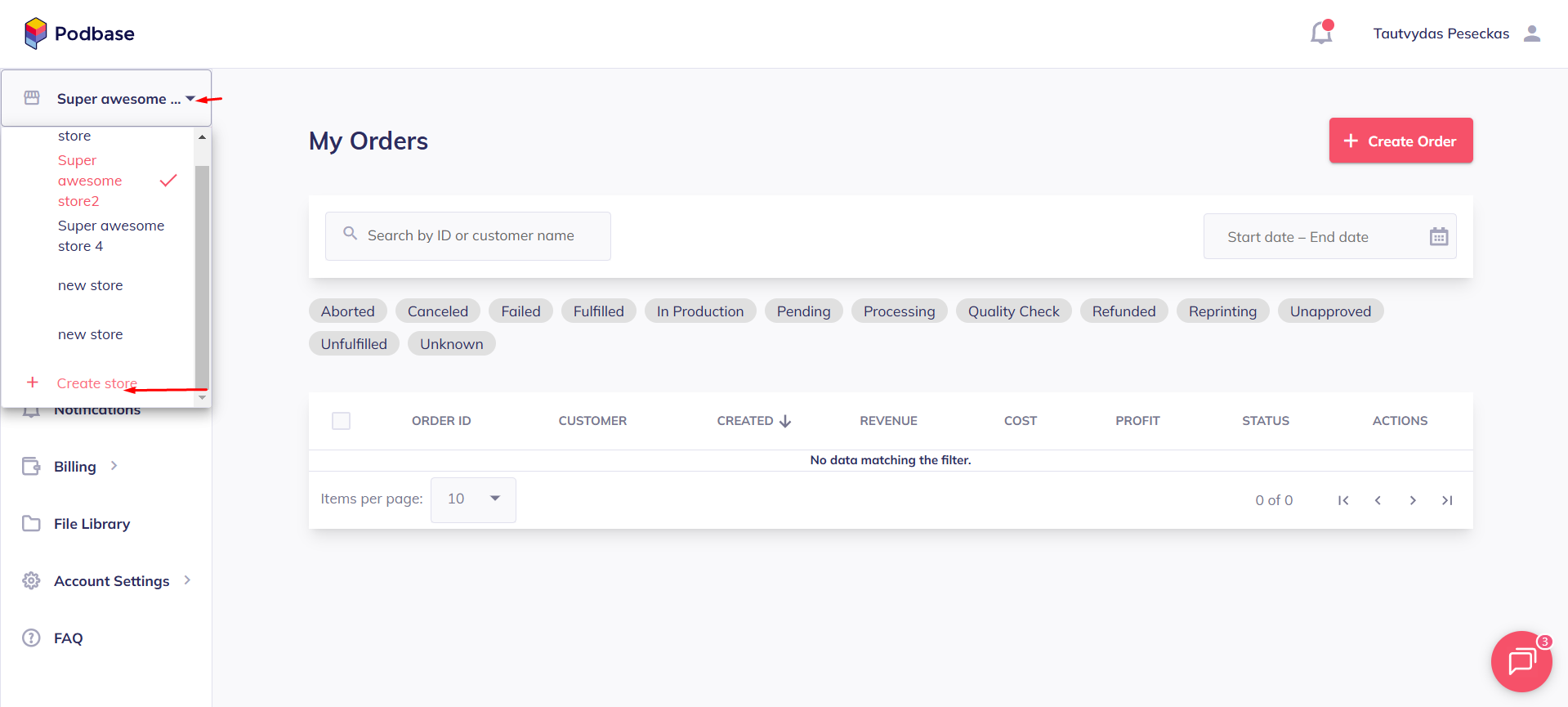Go to the next page of orders
This screenshot has width=1568, height=707.
tap(1413, 500)
